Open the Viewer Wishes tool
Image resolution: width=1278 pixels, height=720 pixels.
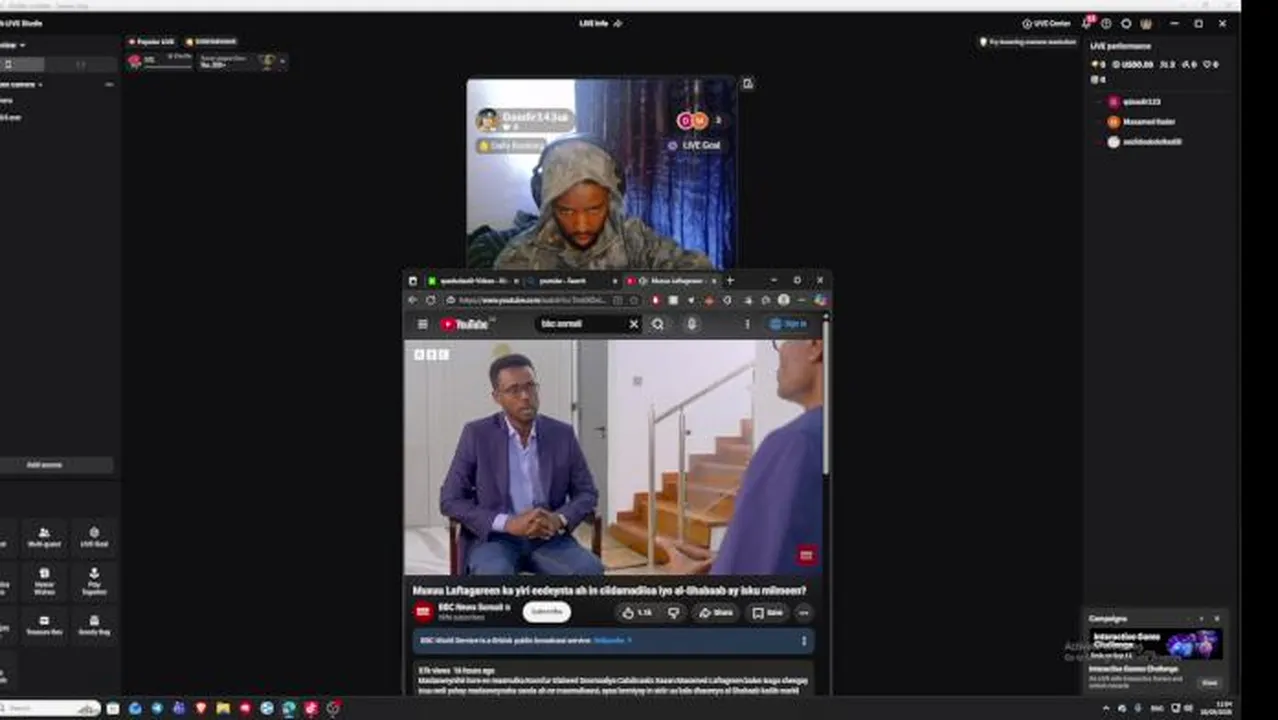pyautogui.click(x=44, y=581)
